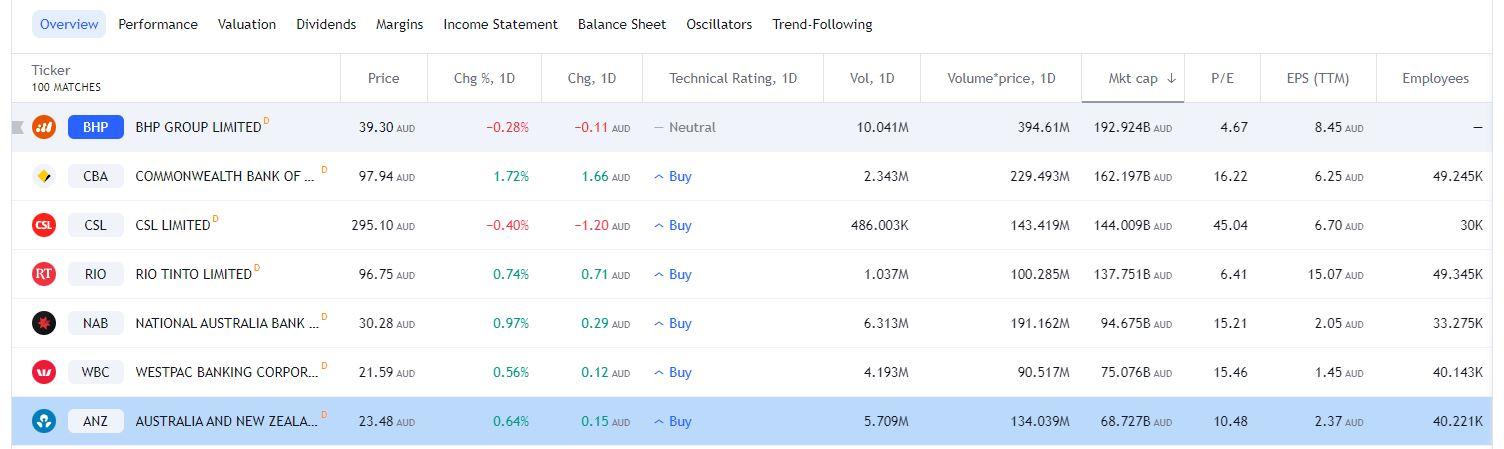Open the Margins tab
Screen dimensions: 1504x449
399,24
